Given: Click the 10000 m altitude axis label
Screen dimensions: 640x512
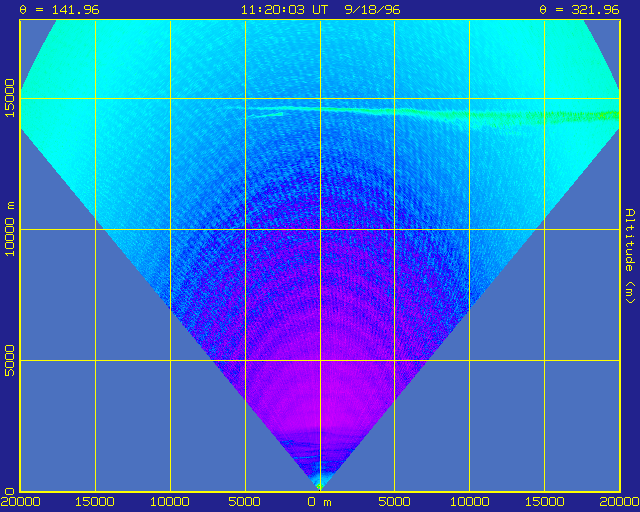Looking at the screenshot, I should [x=9, y=229].
